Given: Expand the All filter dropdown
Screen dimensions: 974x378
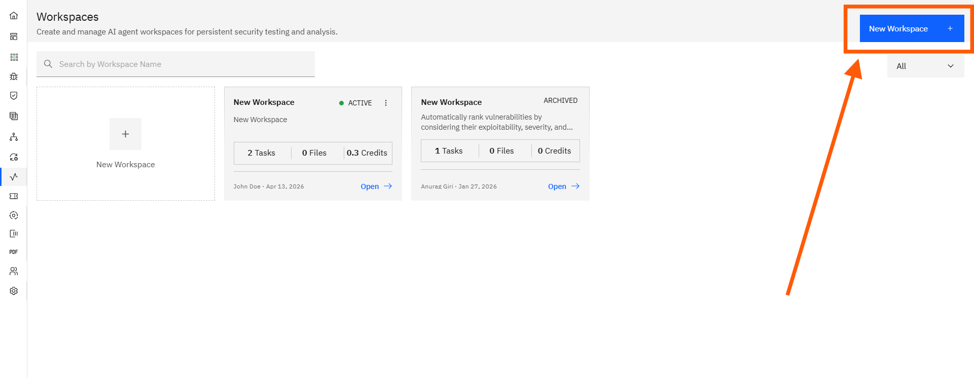Looking at the screenshot, I should [926, 66].
